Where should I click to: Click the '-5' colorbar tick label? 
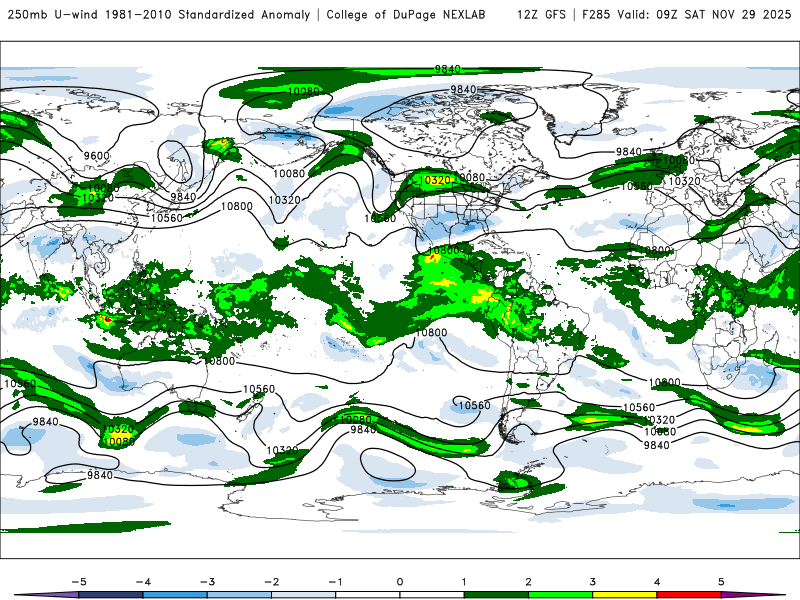pyautogui.click(x=79, y=582)
